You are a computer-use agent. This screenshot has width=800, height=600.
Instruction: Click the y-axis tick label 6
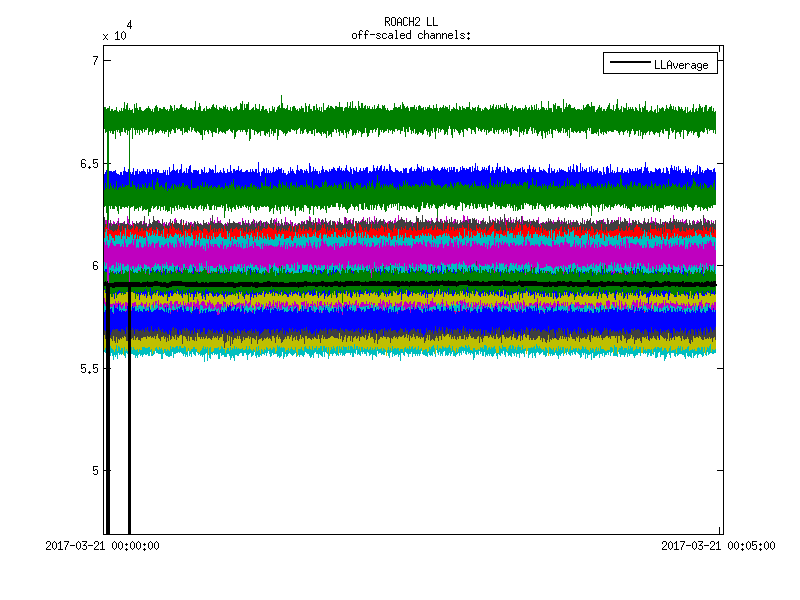[94, 266]
